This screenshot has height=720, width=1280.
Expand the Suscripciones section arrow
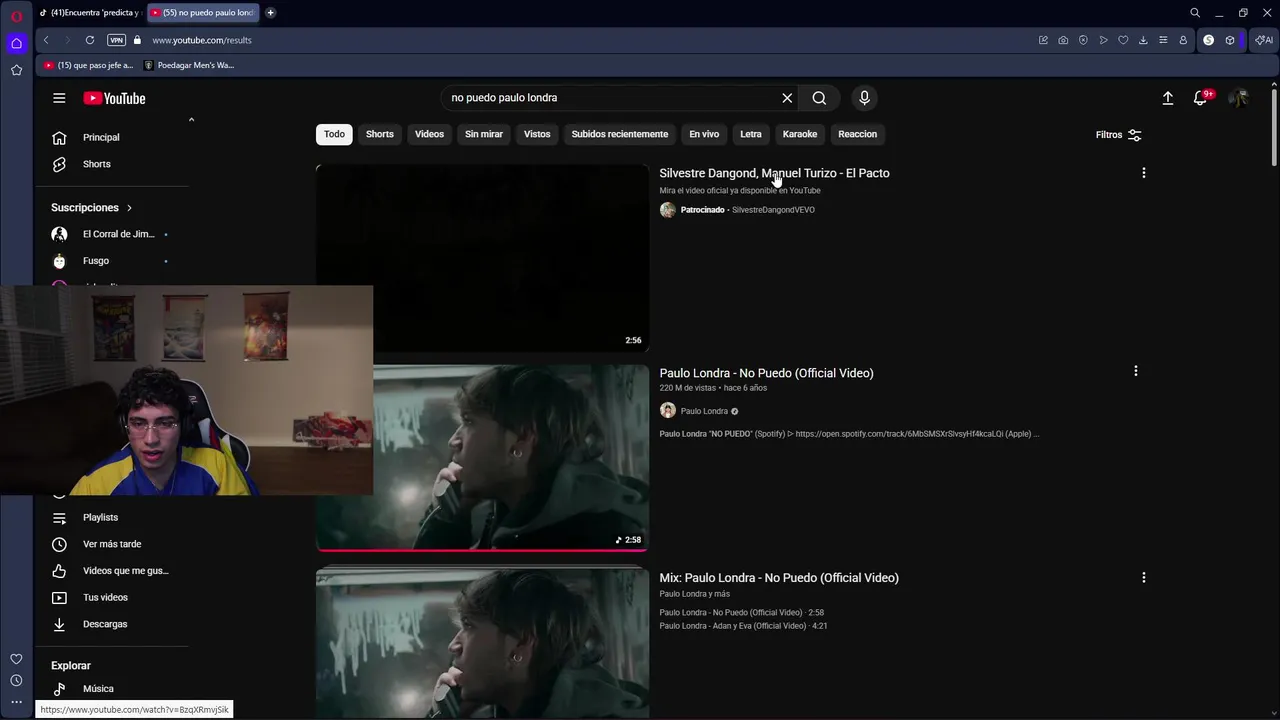point(129,208)
